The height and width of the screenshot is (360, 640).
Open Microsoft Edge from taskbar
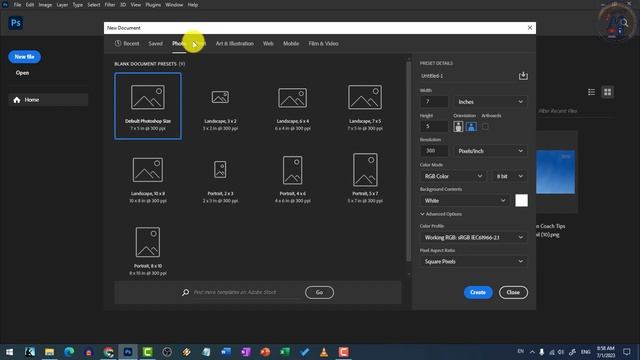click(69, 352)
